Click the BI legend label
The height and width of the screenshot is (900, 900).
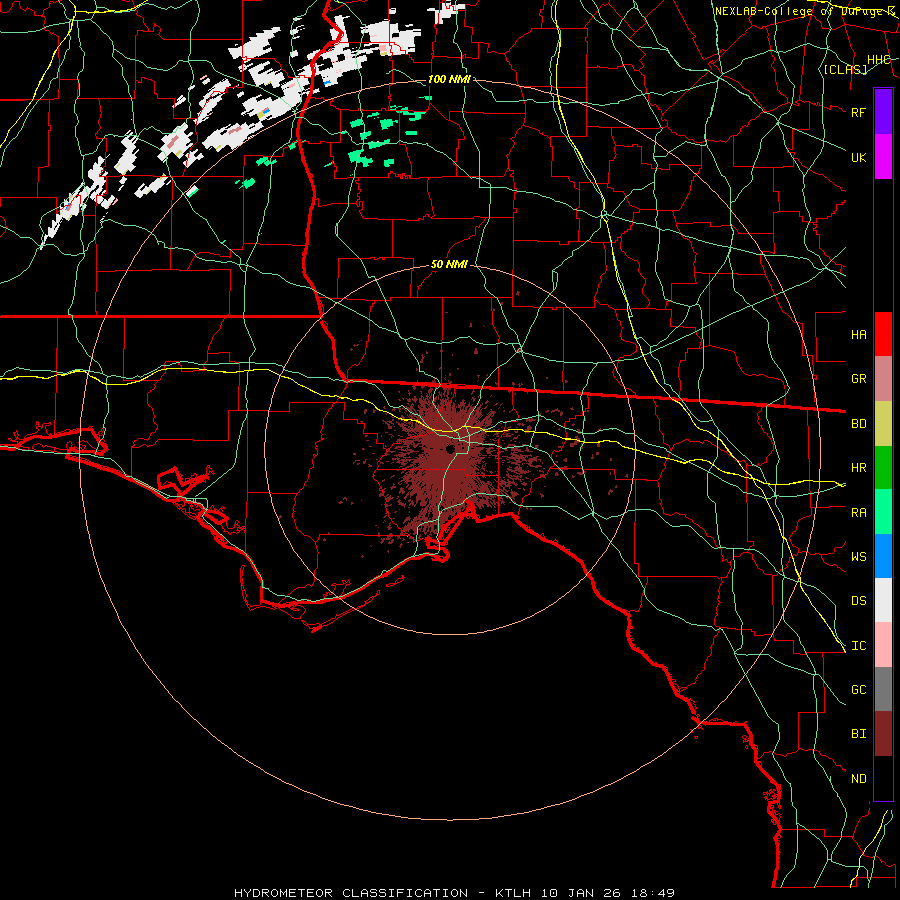[x=859, y=734]
